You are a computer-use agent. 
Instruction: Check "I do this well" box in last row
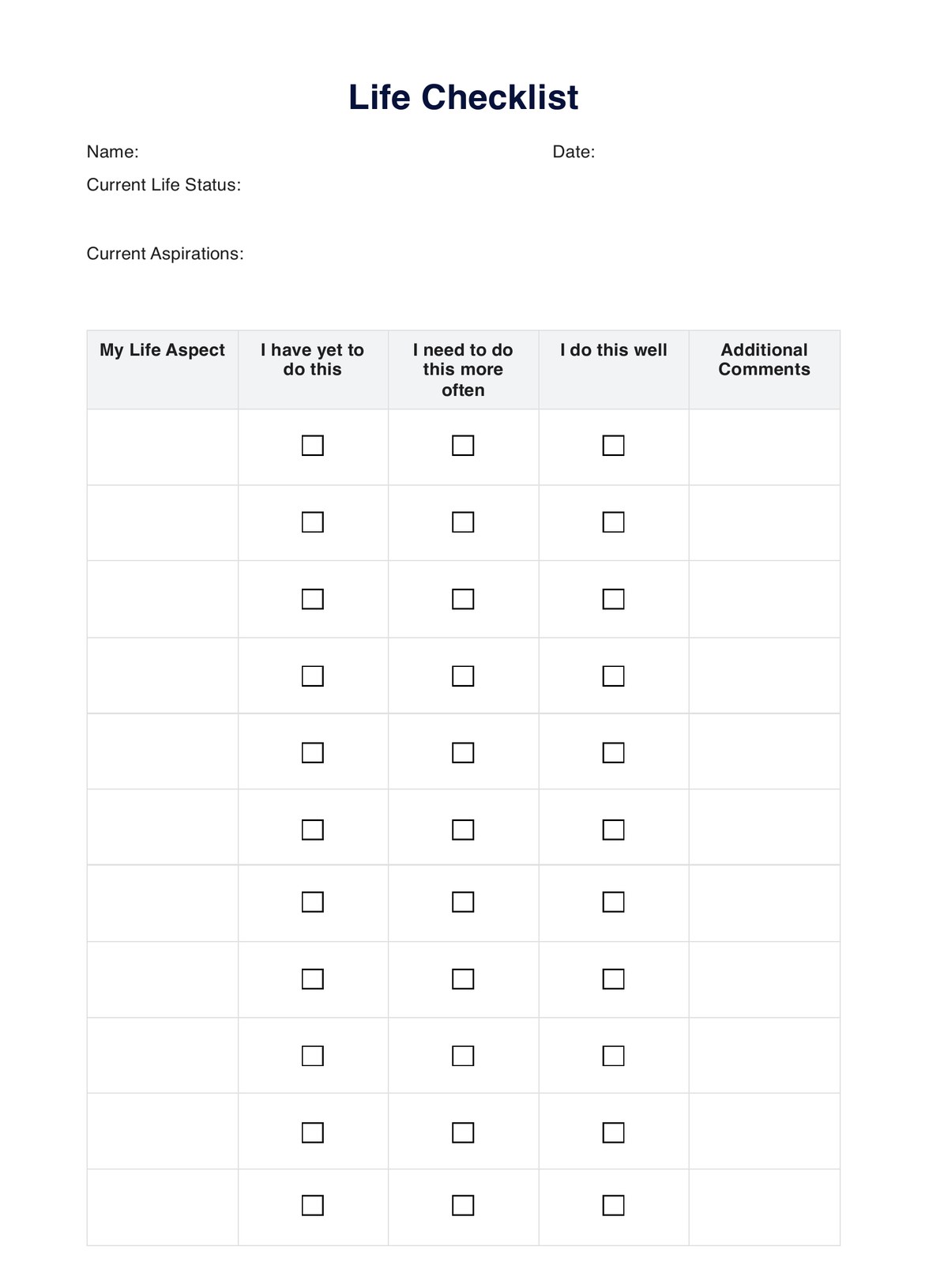point(614,1205)
